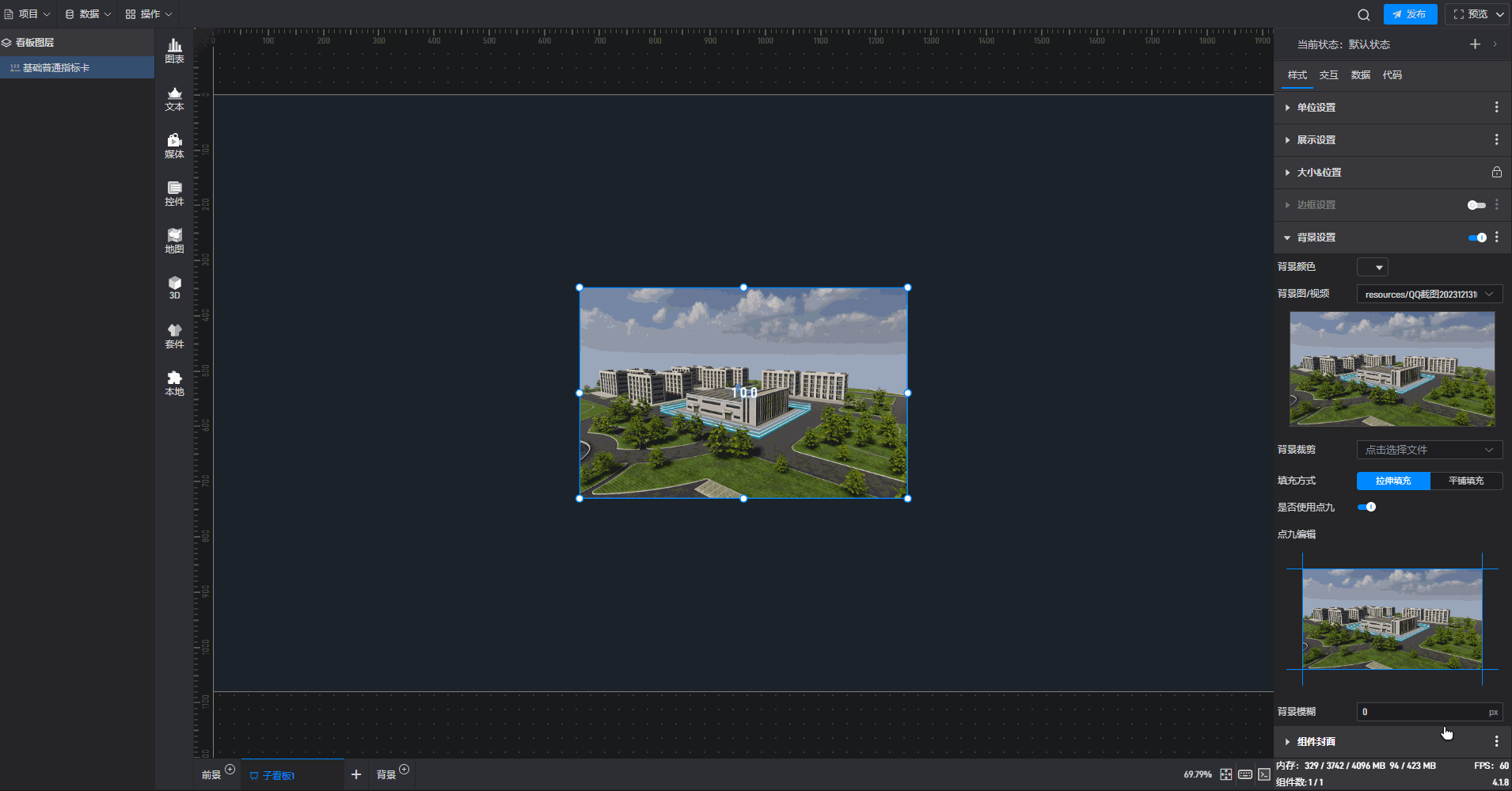
Task: Toggle the 边框设置 border switch
Action: (x=1476, y=205)
